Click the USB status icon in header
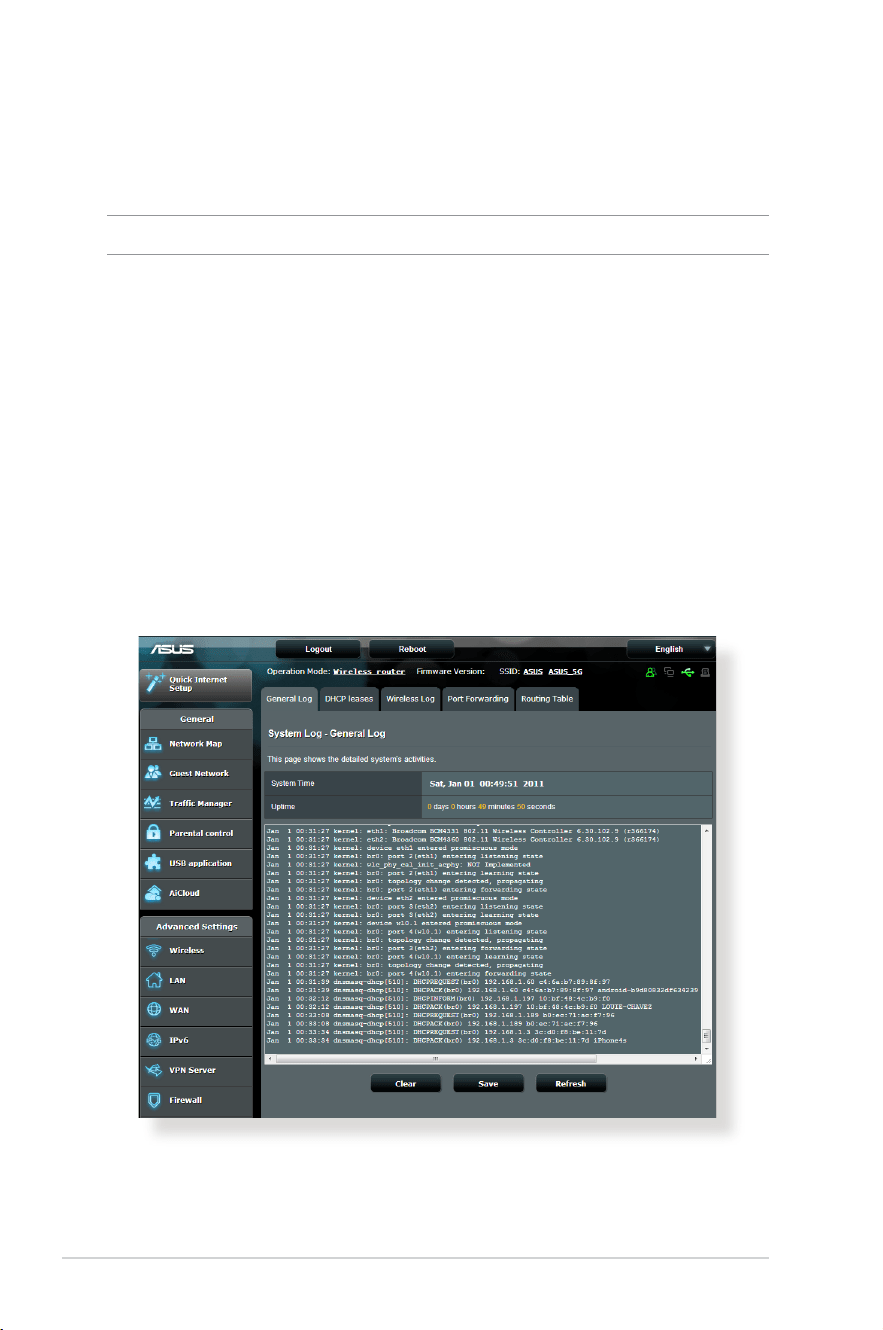This screenshot has height=1330, width=883. pyautogui.click(x=688, y=673)
